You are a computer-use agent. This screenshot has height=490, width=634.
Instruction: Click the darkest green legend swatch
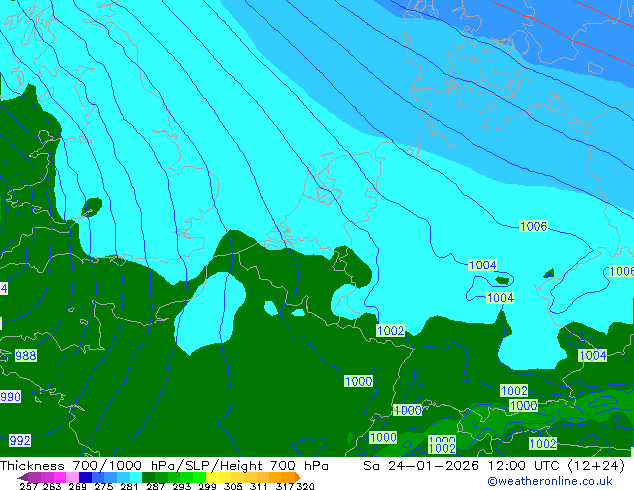pyautogui.click(x=148, y=477)
